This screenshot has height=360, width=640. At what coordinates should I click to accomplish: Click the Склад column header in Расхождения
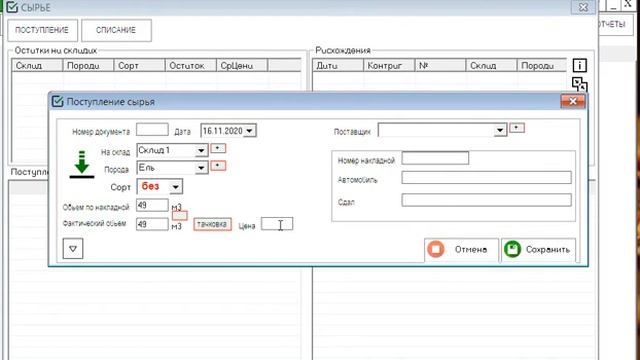[491, 65]
